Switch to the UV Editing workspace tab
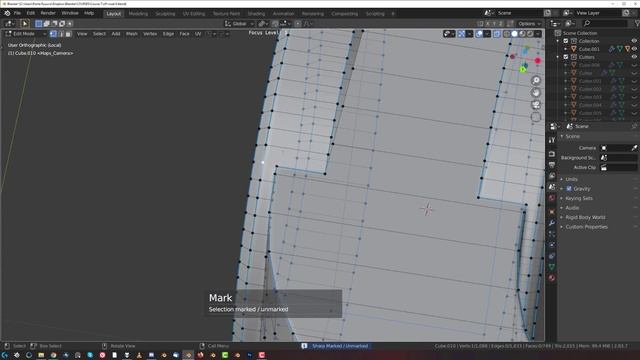This screenshot has height=360, width=640. point(194,13)
